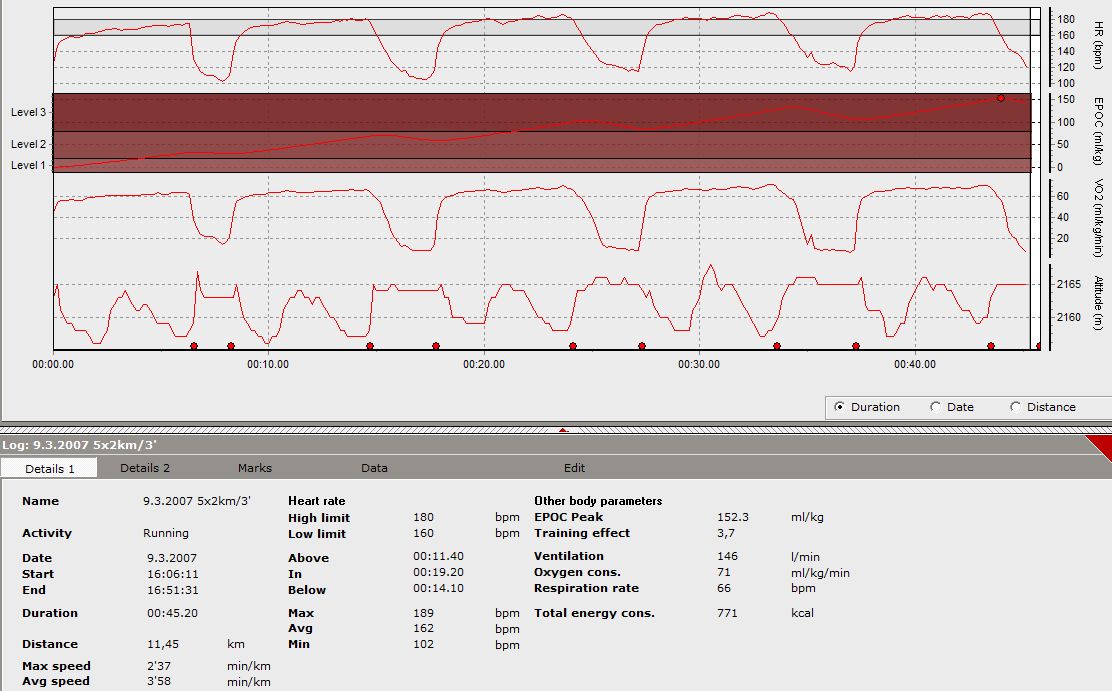Open the Details 2 tab
Image resolution: width=1112 pixels, height=691 pixels.
[145, 468]
